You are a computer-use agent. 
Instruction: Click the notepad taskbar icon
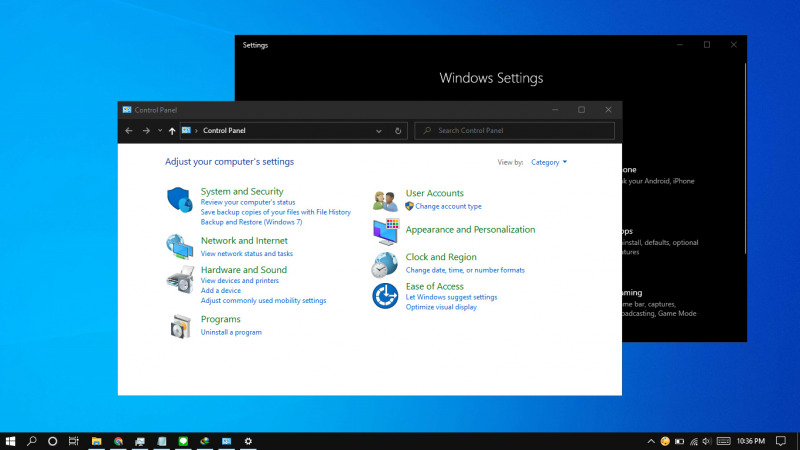(x=162, y=441)
